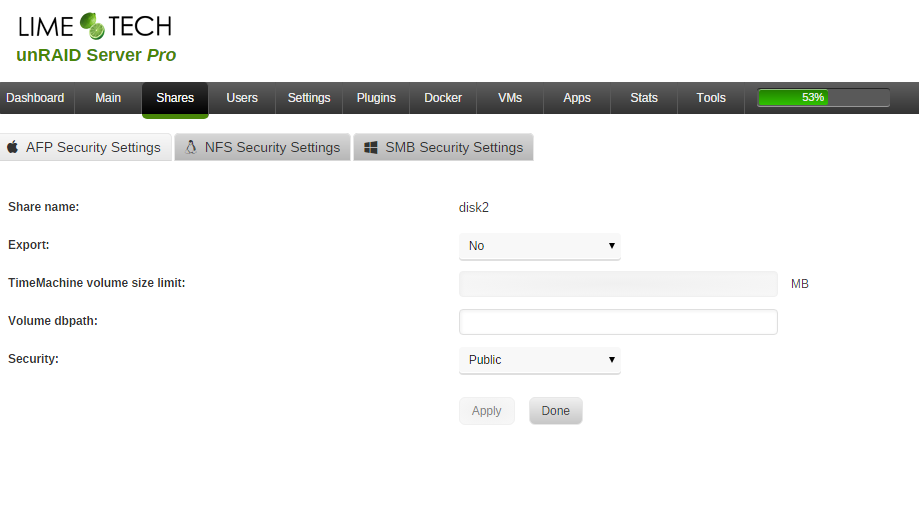This screenshot has width=919, height=515.
Task: Switch to SMB Security Settings tab
Action: coord(443,147)
